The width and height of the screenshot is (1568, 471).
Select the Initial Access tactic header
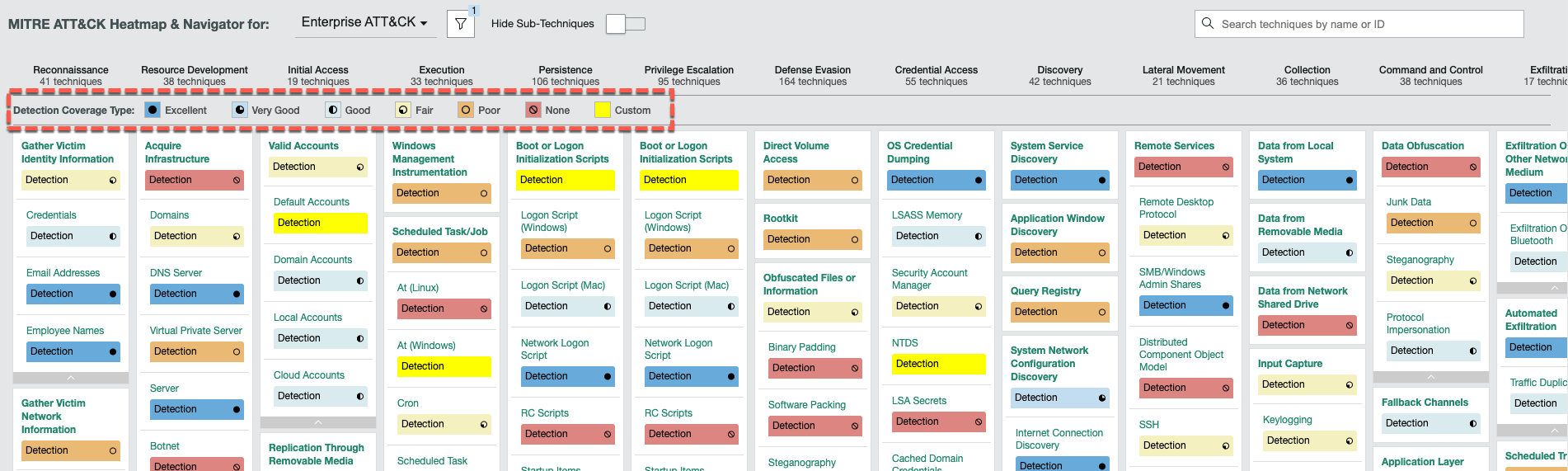coord(318,75)
